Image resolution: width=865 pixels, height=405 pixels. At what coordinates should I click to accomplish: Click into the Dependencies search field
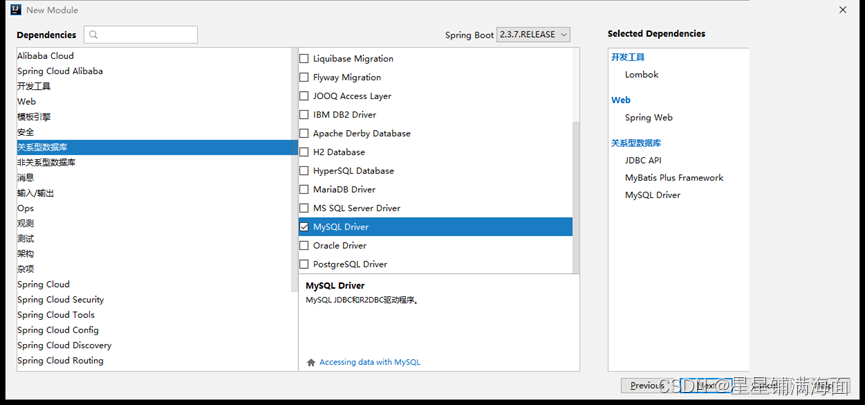[x=147, y=35]
